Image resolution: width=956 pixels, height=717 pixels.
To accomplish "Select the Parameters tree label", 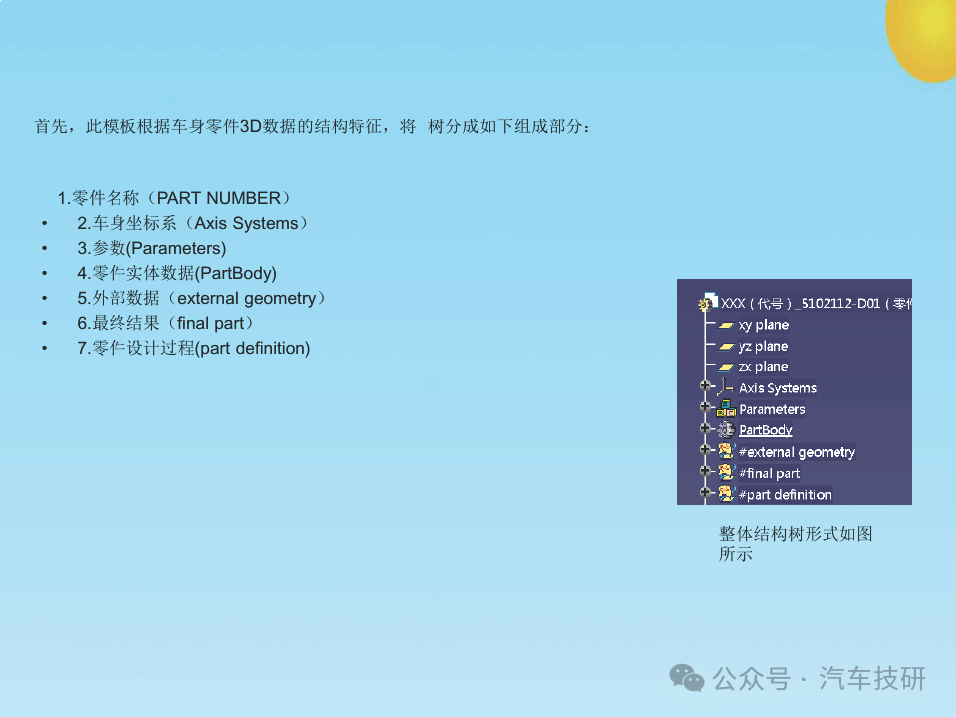I will tap(772, 409).
